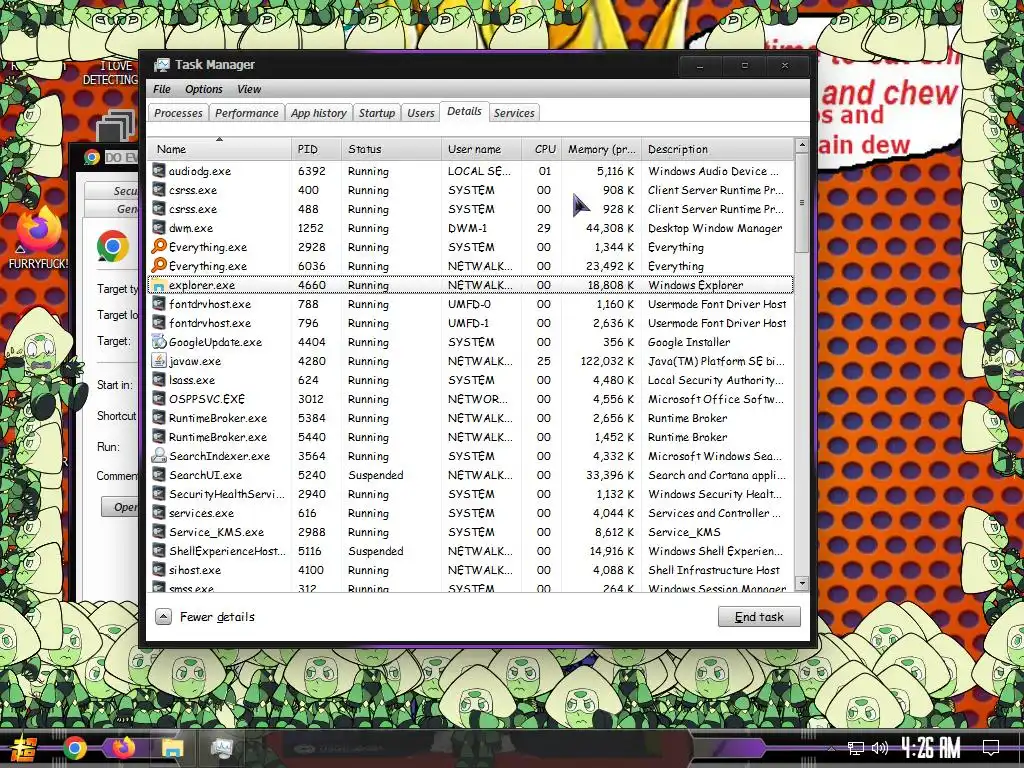
Task: Switch to the Users tab
Action: 421,113
